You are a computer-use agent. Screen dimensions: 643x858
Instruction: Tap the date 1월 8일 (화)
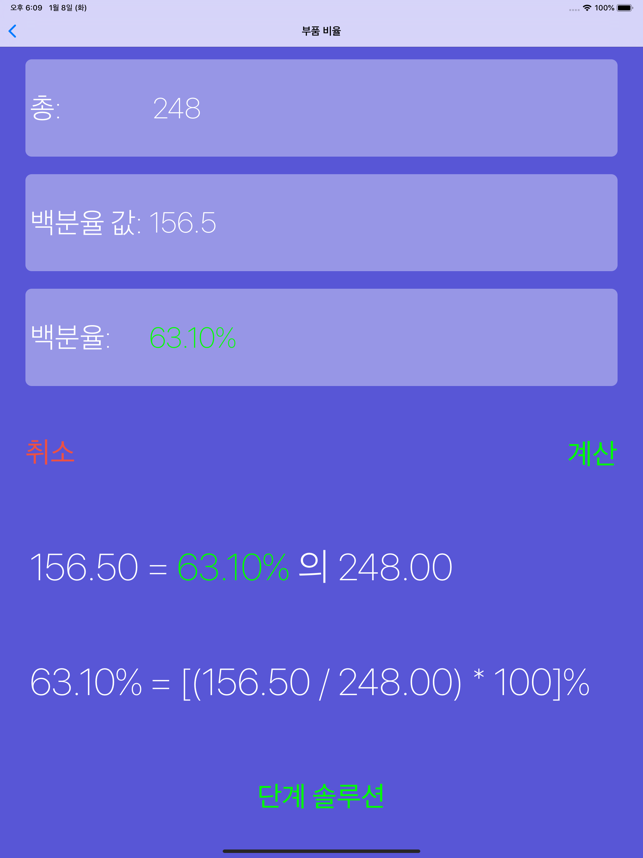[68, 8]
